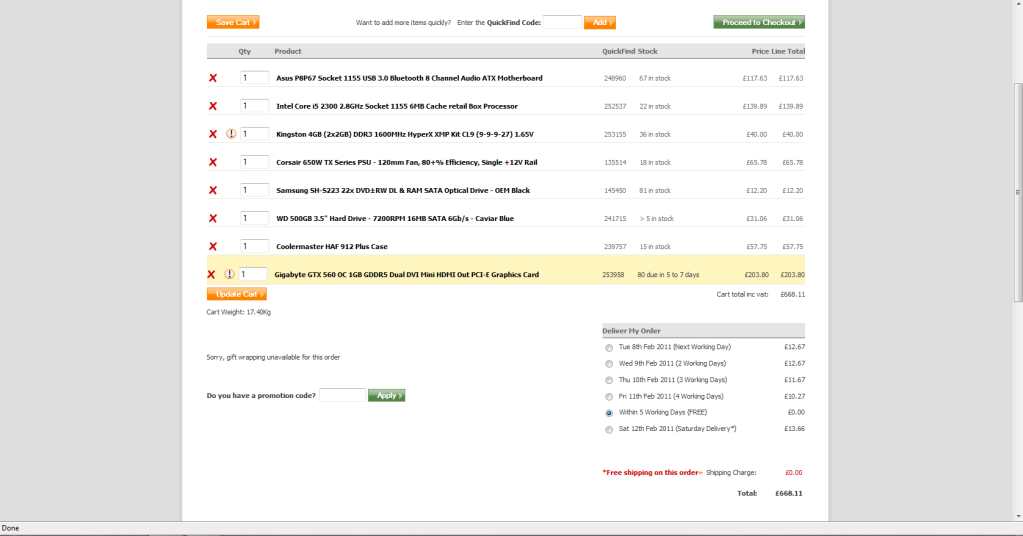Click the promotion code input field
Image resolution: width=1023 pixels, height=536 pixels.
(x=342, y=395)
